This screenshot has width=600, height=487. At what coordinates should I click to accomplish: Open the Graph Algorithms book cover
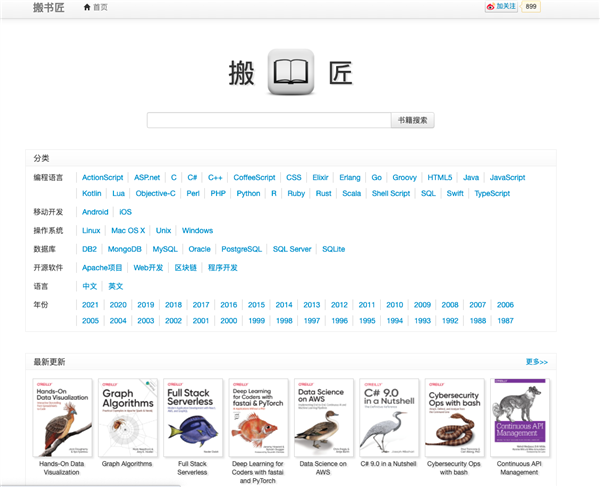130,417
